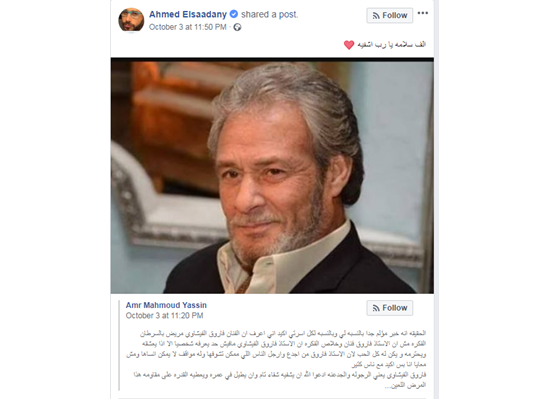Click the first paragraph of Amr's Arabic post
Image resolution: width=550 pixels, height=400 pixels.
point(276,349)
